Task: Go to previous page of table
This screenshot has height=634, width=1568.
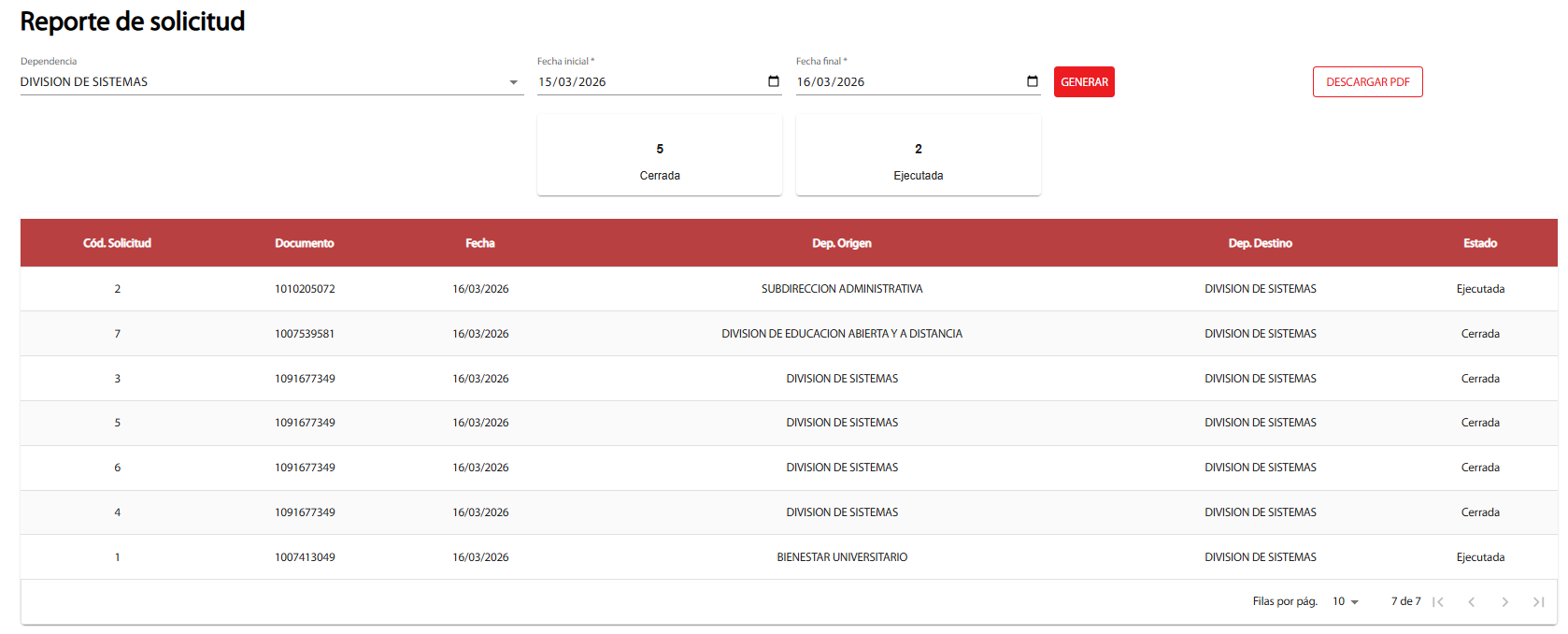Action: coord(1472,602)
